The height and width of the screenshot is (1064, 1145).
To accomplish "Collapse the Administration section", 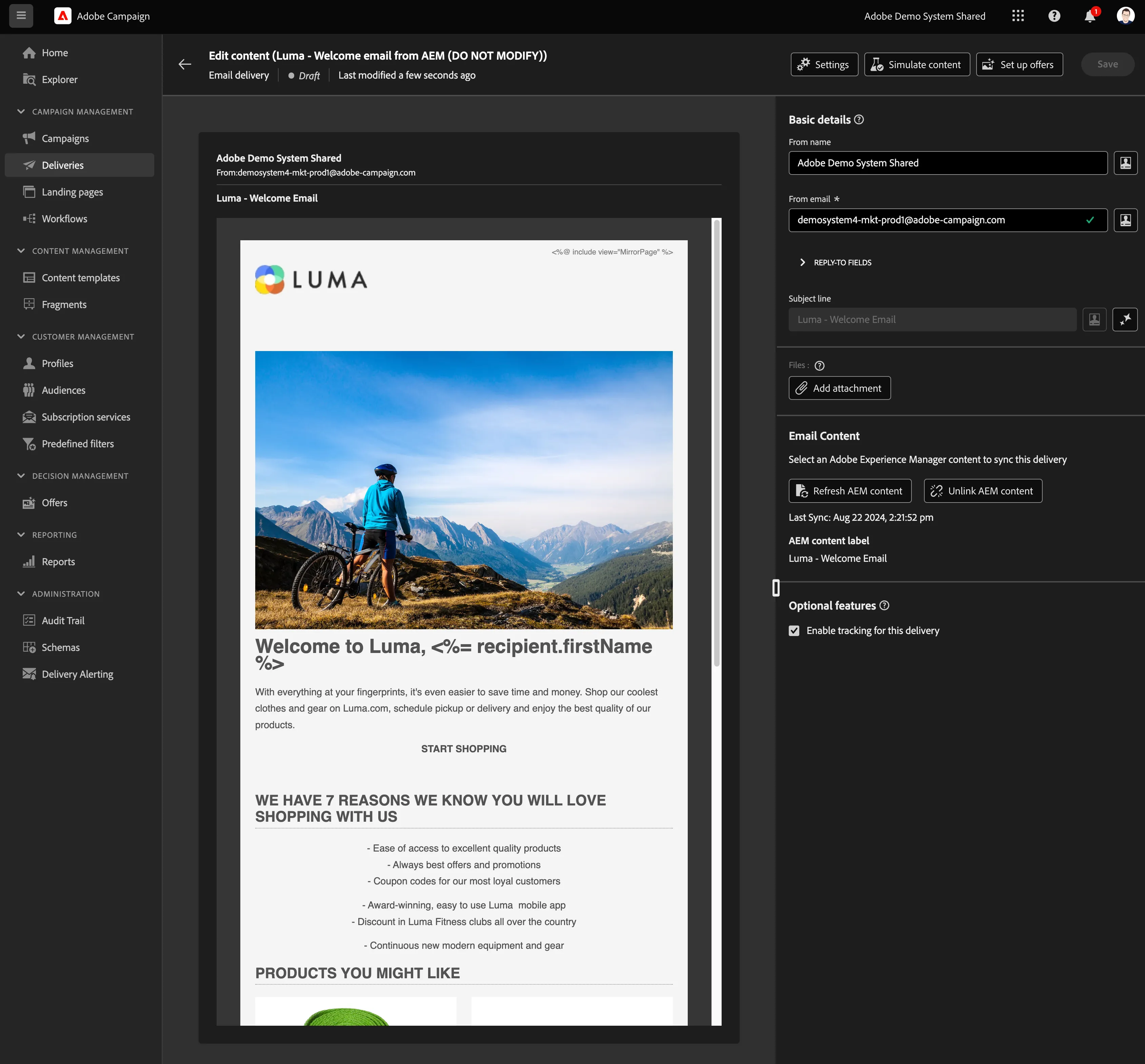I will [x=21, y=594].
